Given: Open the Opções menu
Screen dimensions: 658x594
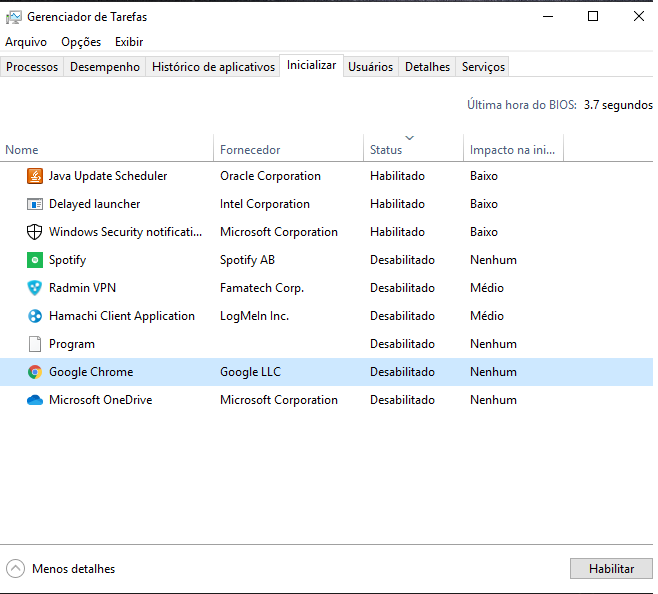Looking at the screenshot, I should [81, 42].
